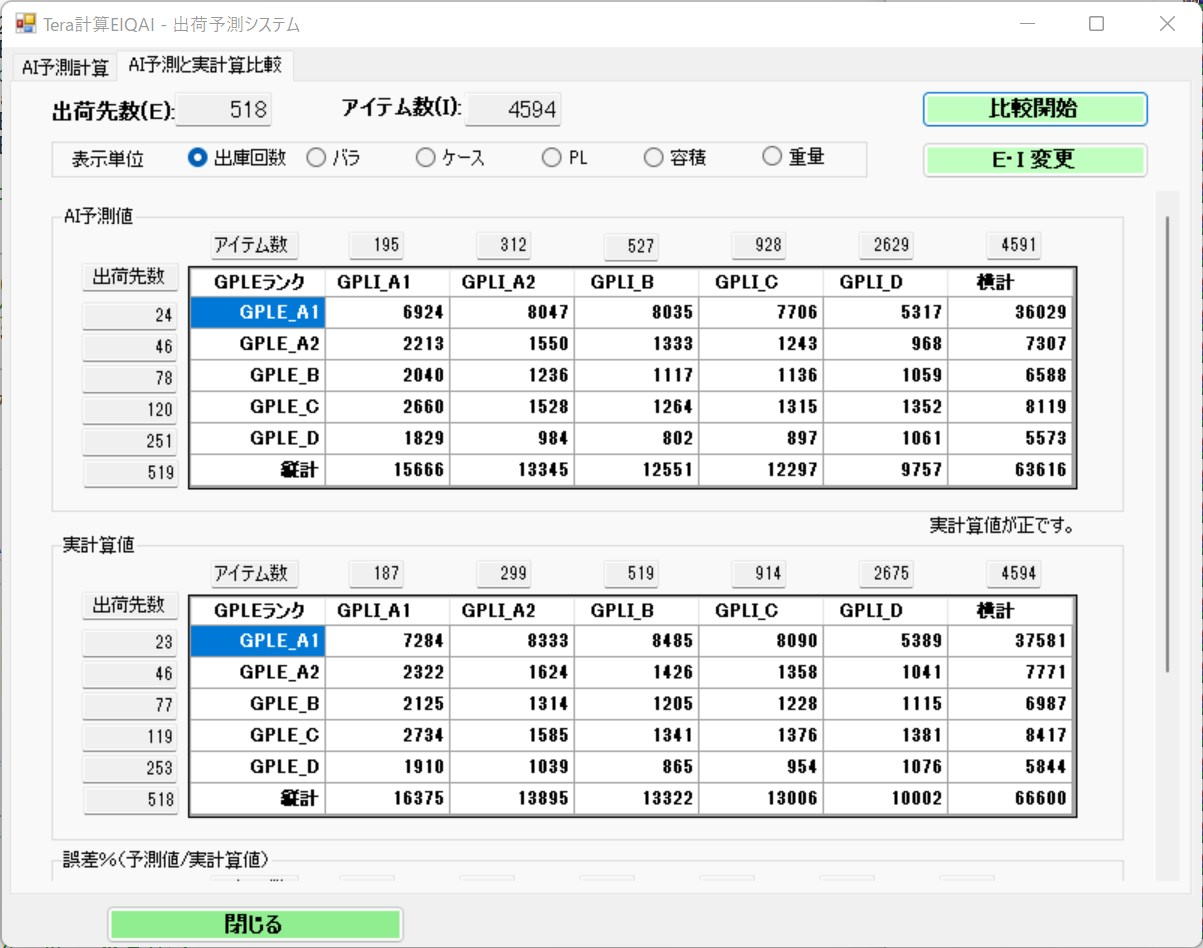Image resolution: width=1203 pixels, height=948 pixels.
Task: Click 出荷先数 button in AI予測値 panel
Action: (x=129, y=276)
